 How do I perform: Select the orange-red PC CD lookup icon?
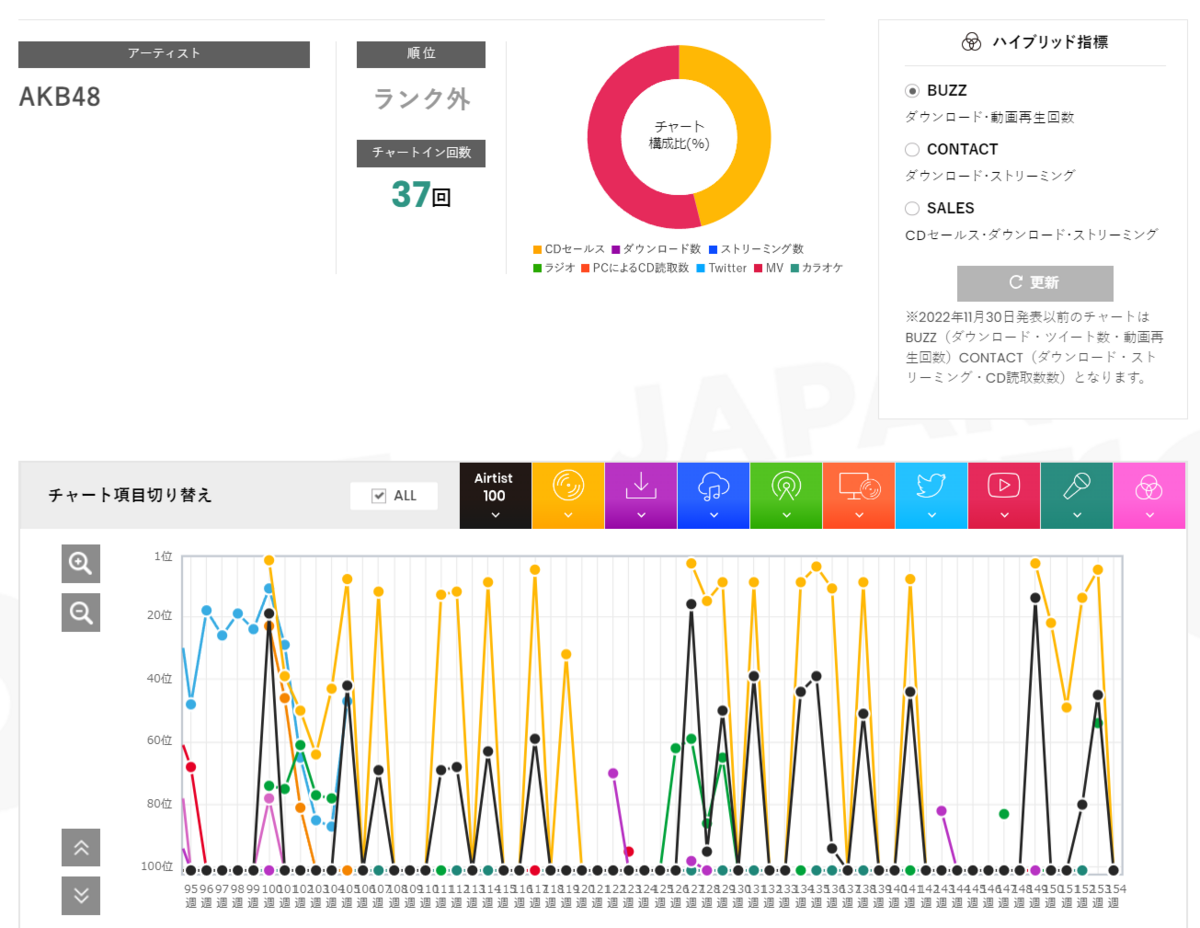(859, 486)
